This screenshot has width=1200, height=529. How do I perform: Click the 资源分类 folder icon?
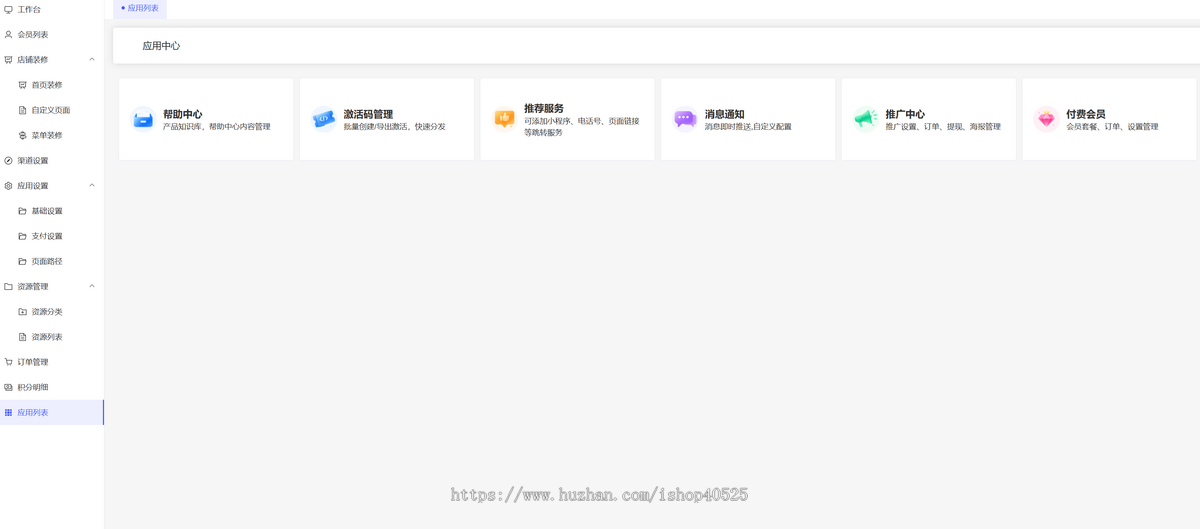click(23, 312)
